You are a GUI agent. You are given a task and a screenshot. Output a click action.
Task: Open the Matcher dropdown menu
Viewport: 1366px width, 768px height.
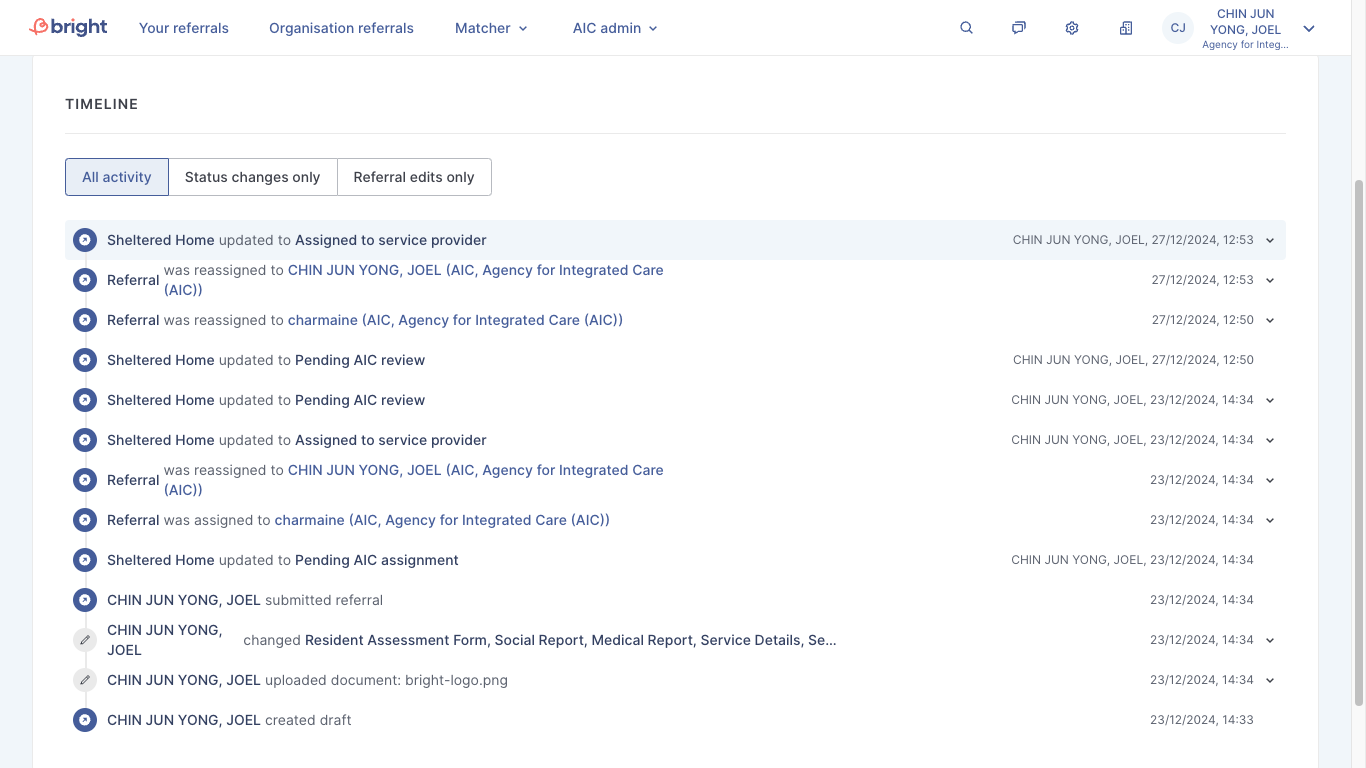pos(491,28)
